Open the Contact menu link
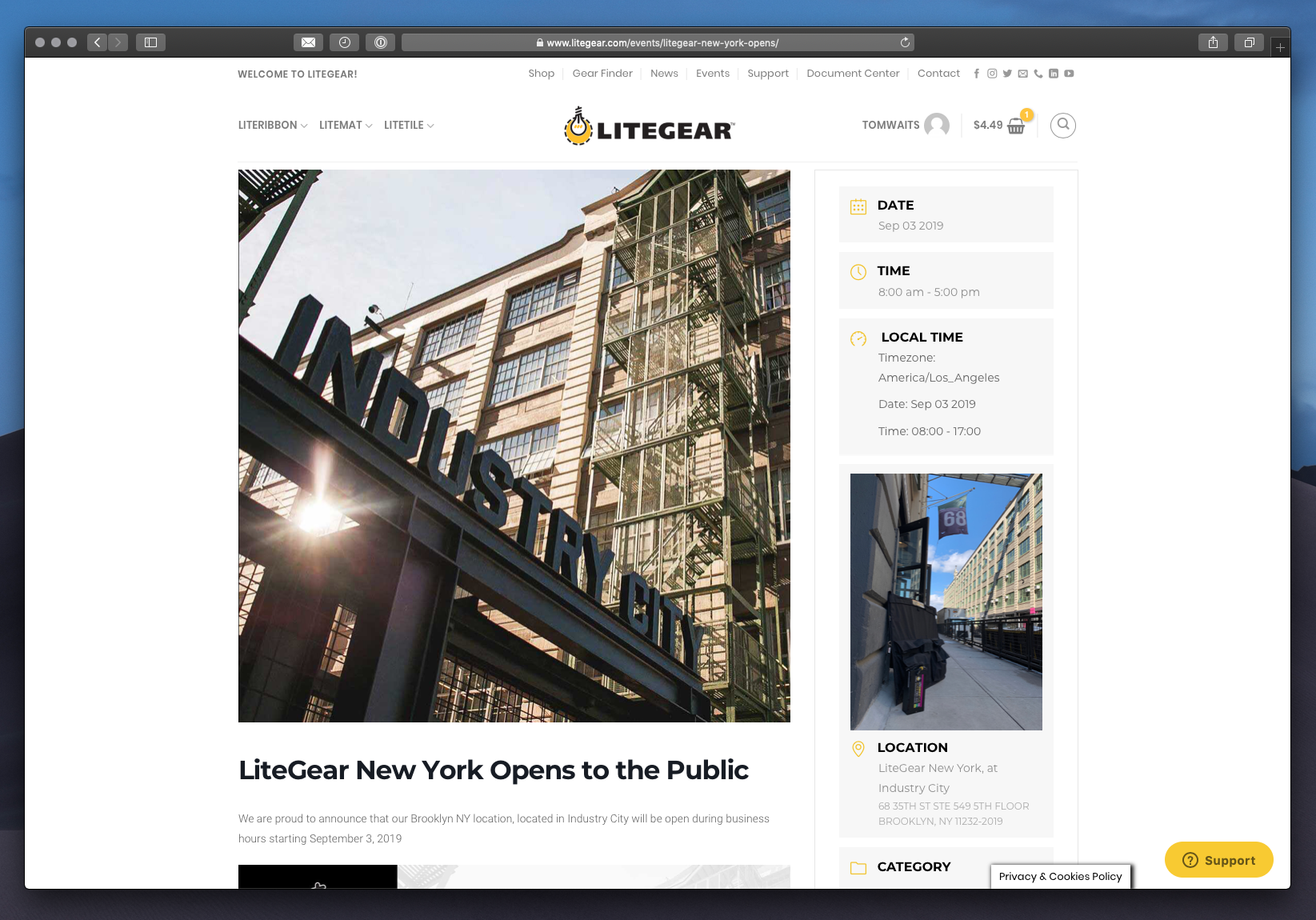 938,74
